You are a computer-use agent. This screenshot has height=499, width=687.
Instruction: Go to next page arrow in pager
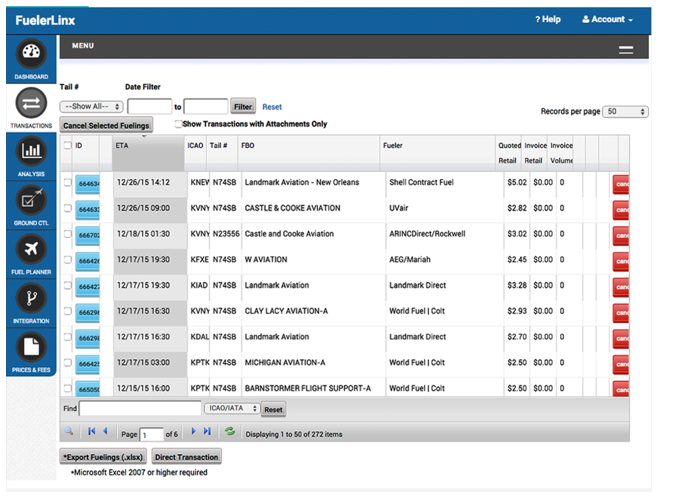click(194, 432)
